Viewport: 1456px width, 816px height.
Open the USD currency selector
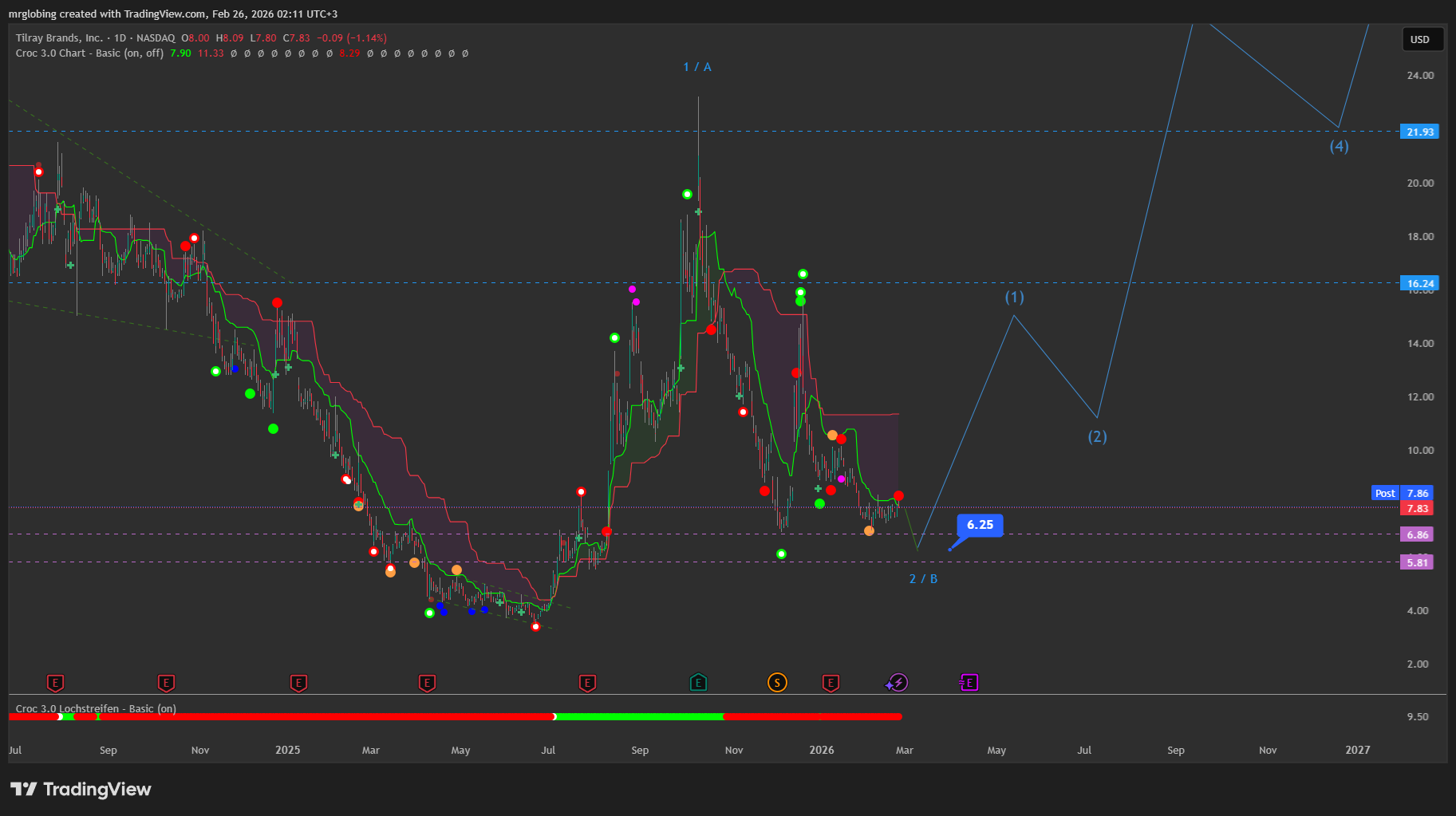(1420, 39)
